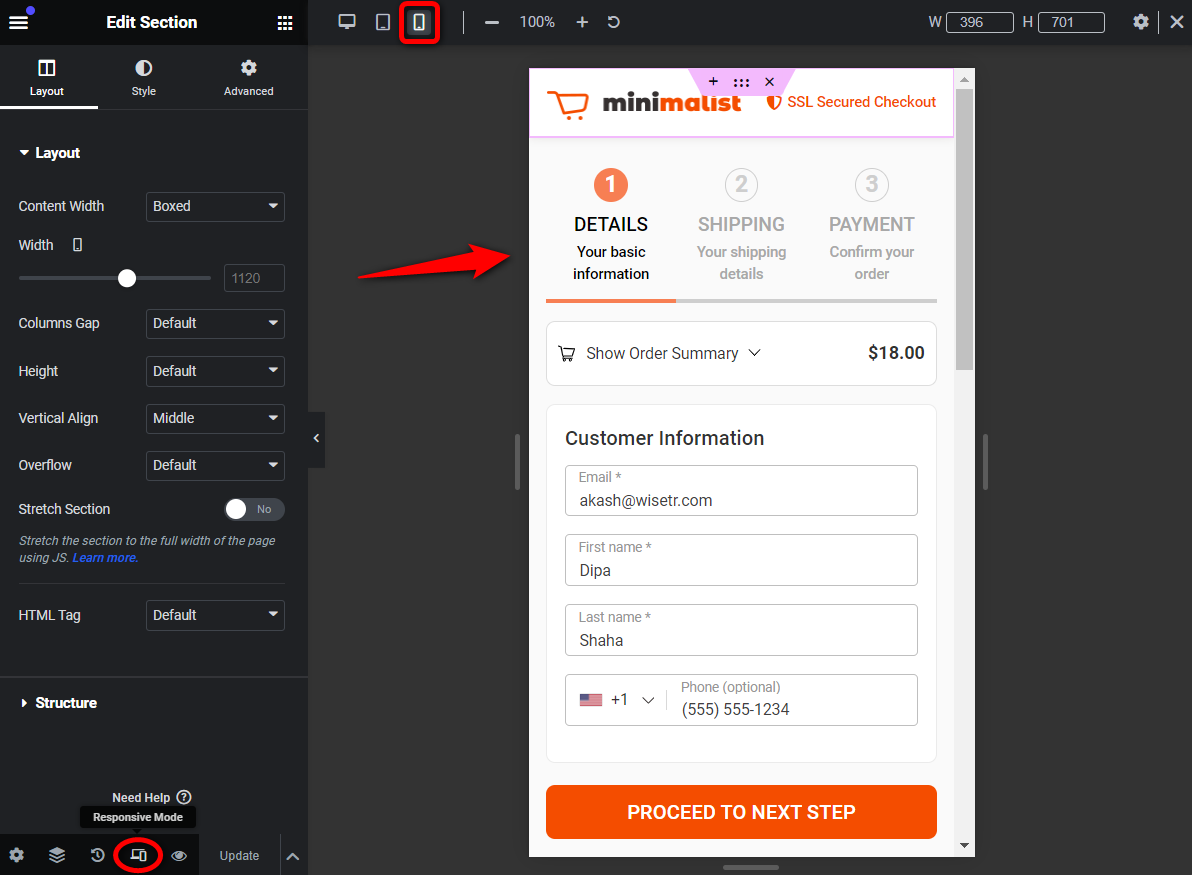Expand the Structure section
The image size is (1192, 875).
pos(59,703)
